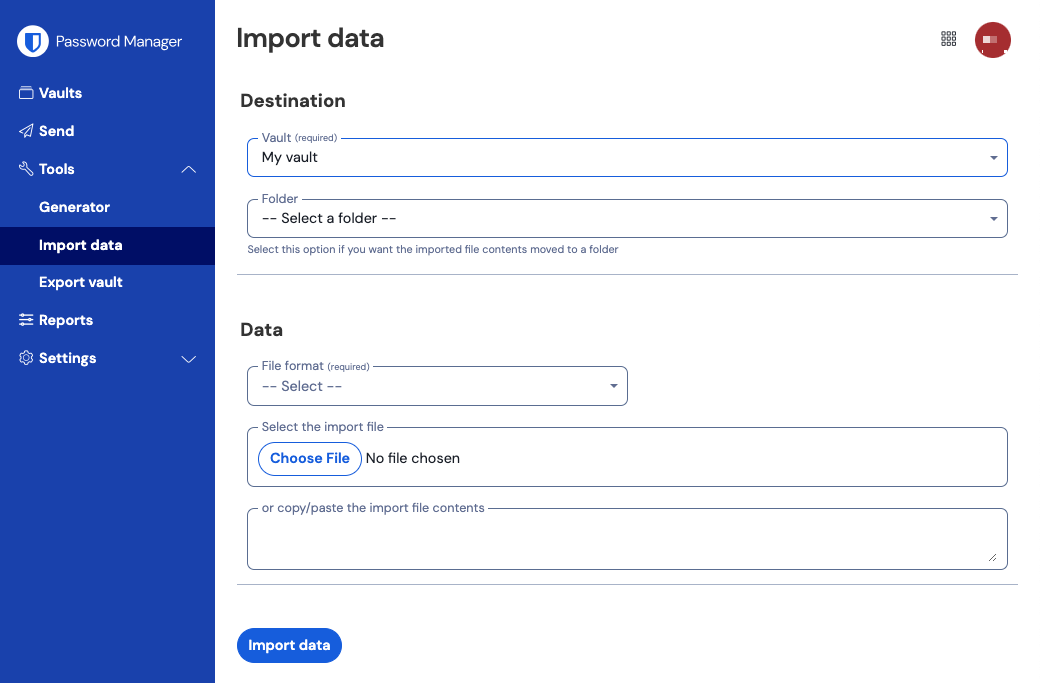Open the product switcher grid icon

948,39
